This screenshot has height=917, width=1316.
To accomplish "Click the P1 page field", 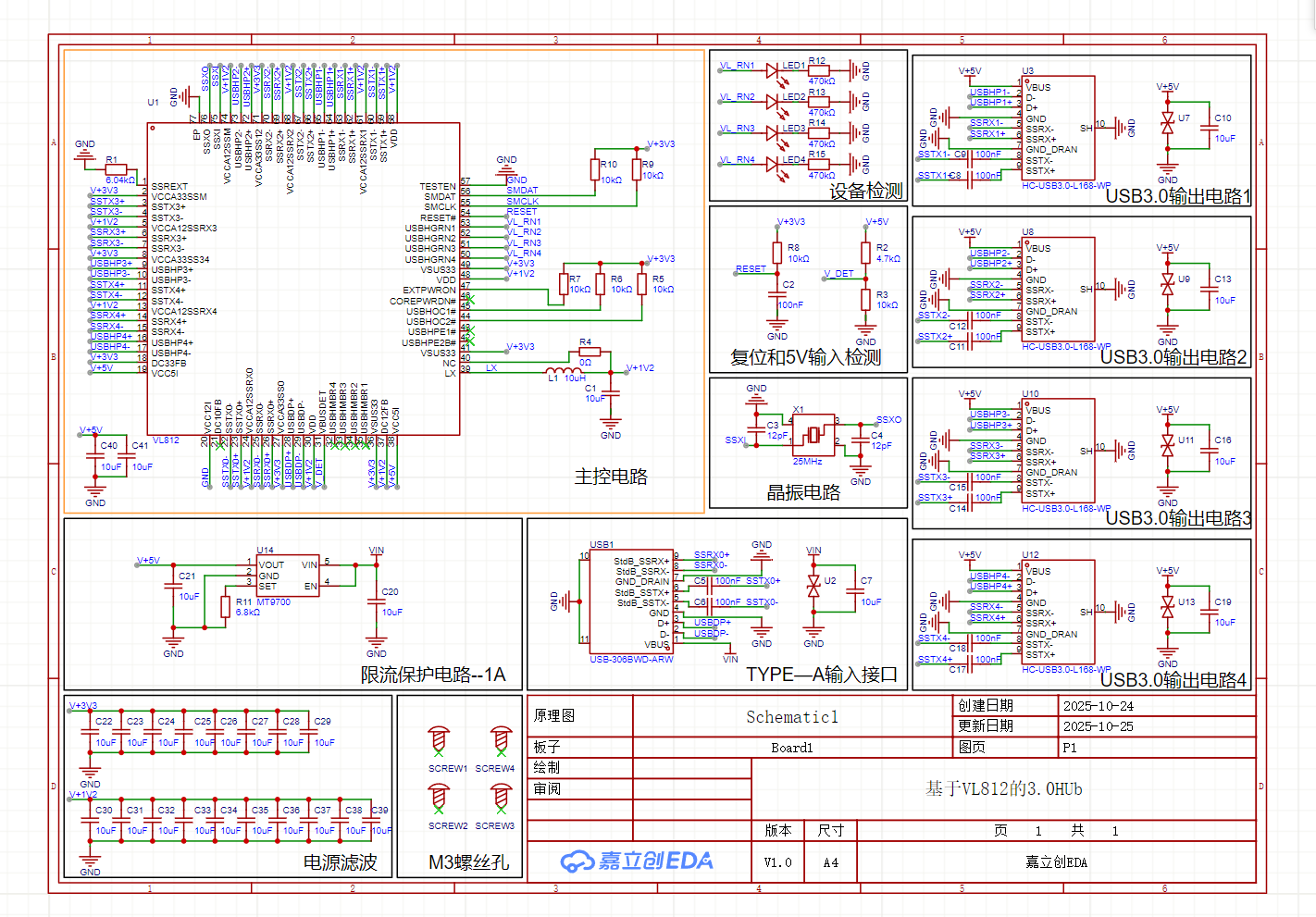I will (1070, 748).
